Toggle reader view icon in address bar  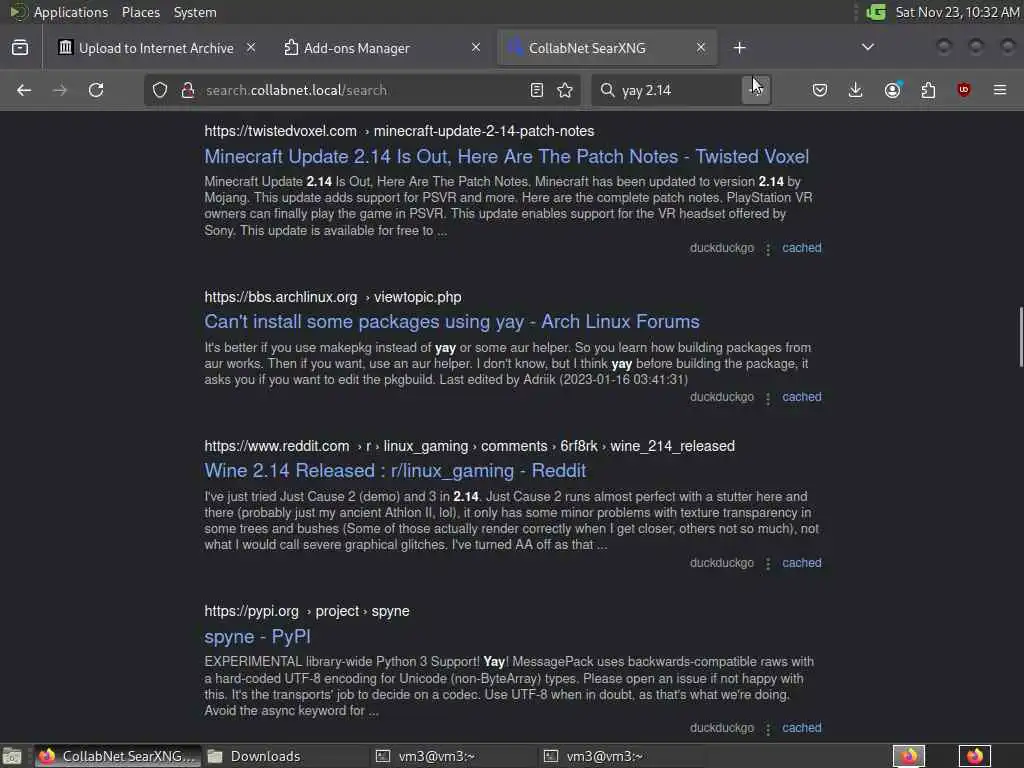point(537,90)
